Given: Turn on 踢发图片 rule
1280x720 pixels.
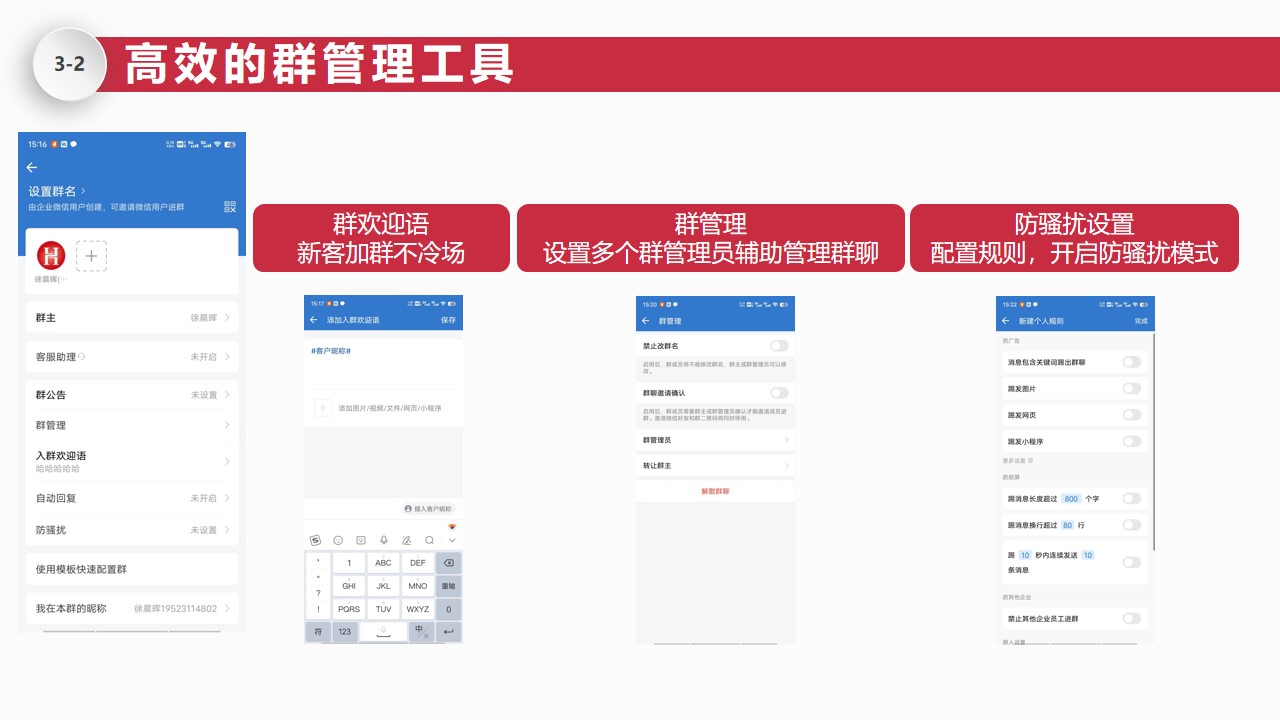Looking at the screenshot, I should (1131, 388).
